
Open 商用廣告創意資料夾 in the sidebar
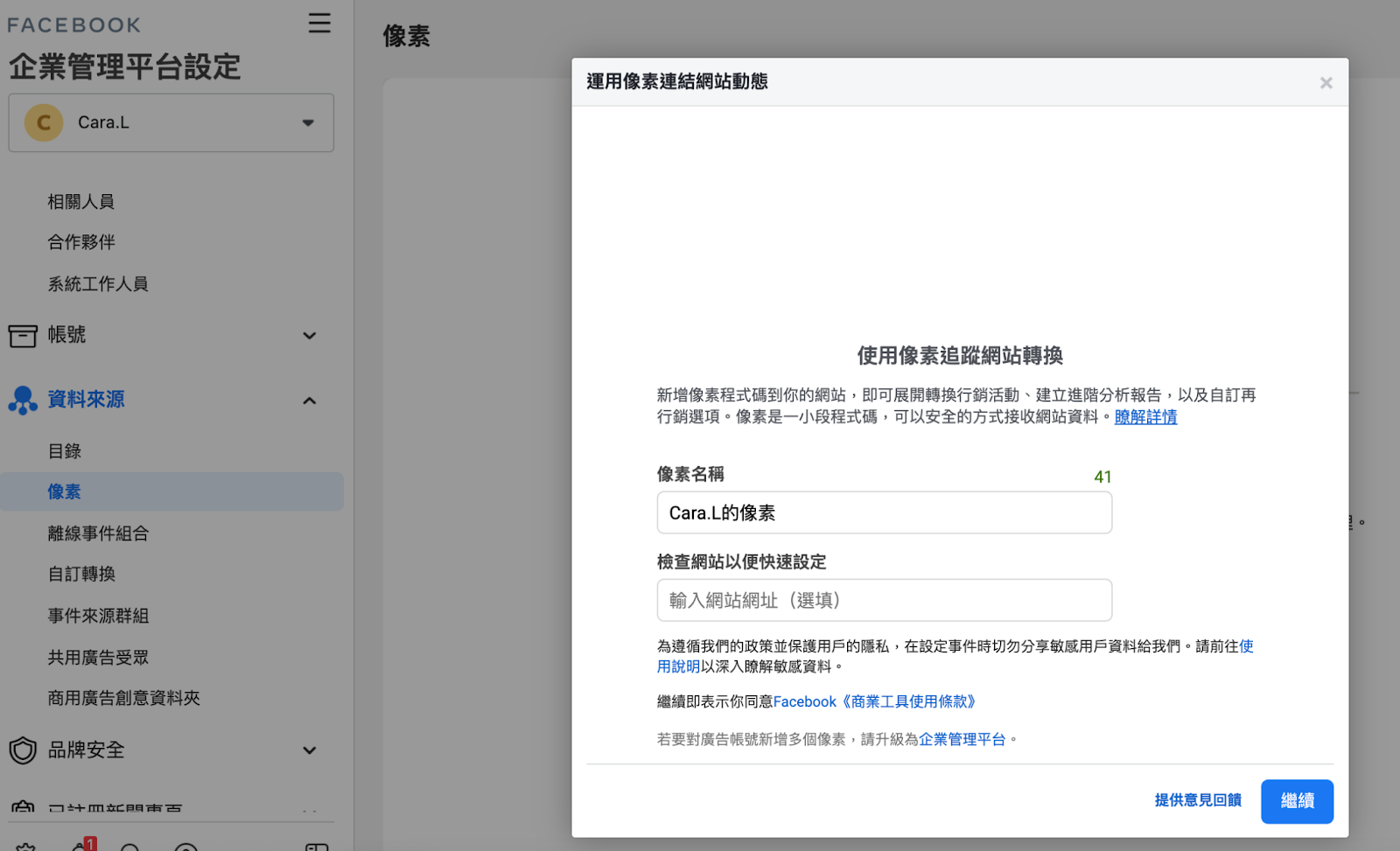(x=123, y=698)
